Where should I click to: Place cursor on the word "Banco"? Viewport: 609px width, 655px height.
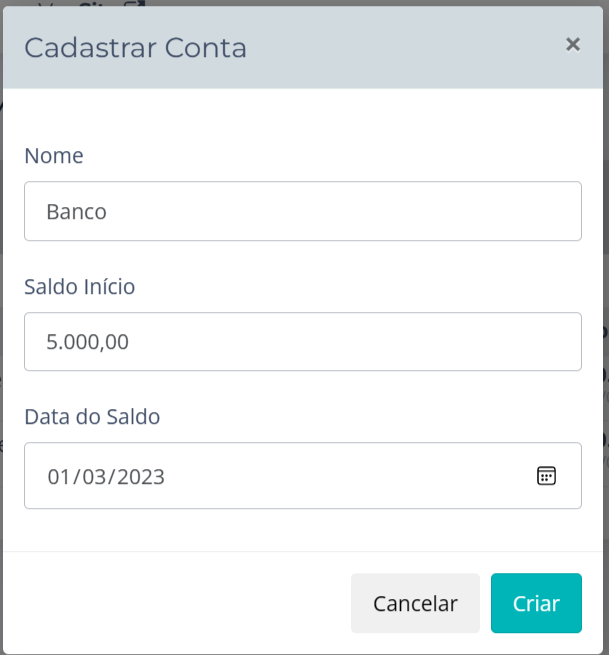pos(76,212)
